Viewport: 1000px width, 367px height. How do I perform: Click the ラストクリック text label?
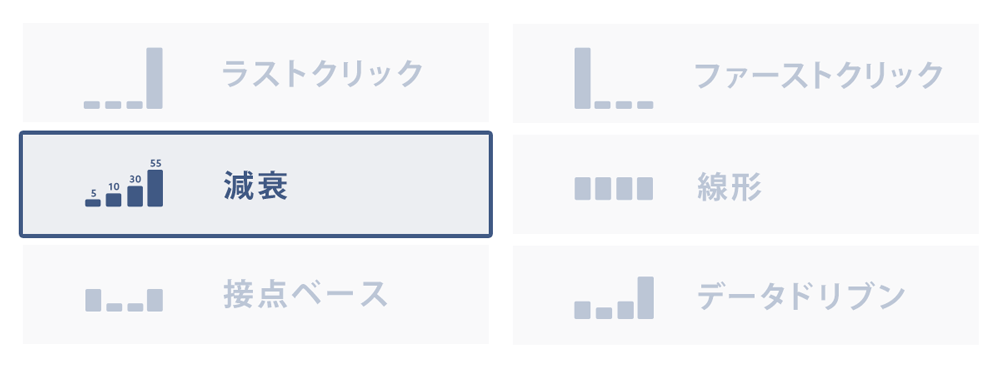point(323,73)
